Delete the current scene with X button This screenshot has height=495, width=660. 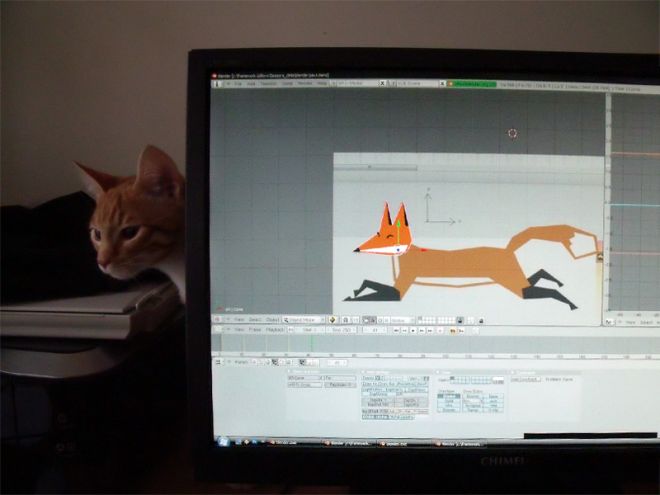point(442,84)
